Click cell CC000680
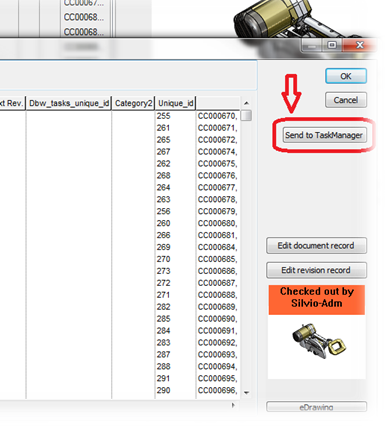 [218, 223]
